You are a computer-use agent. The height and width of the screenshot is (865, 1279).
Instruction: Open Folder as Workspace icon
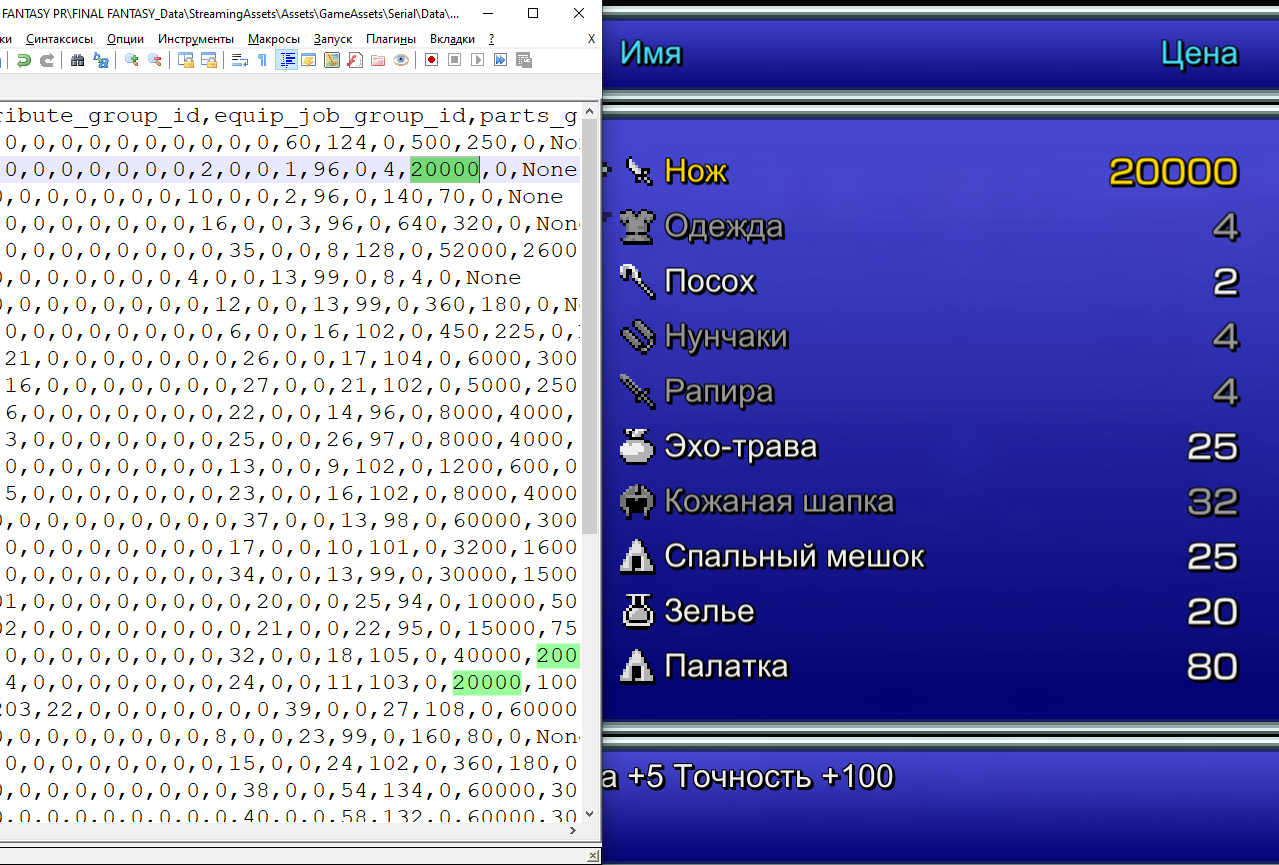point(378,60)
